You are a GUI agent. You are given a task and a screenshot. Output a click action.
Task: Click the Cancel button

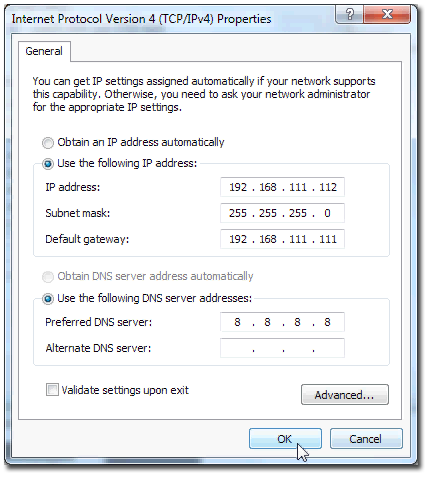(x=366, y=439)
